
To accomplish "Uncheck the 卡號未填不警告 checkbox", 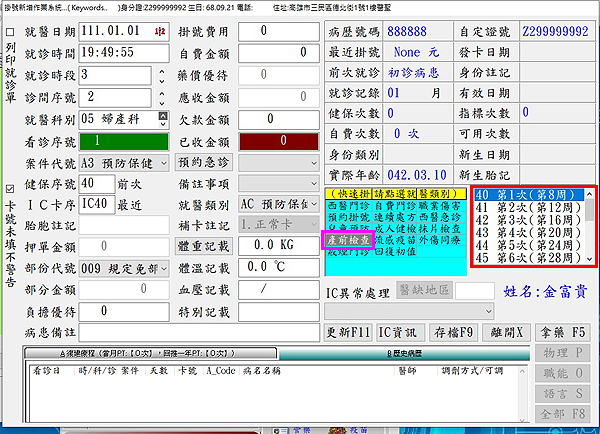I will click(9, 187).
